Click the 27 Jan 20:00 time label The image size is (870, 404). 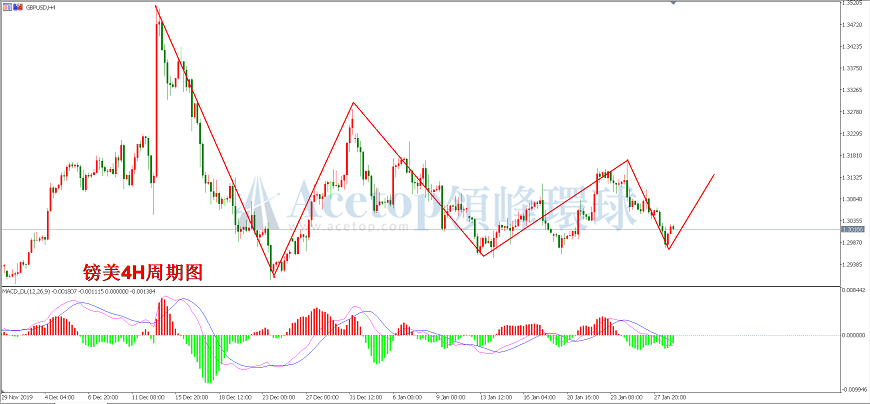click(x=670, y=398)
